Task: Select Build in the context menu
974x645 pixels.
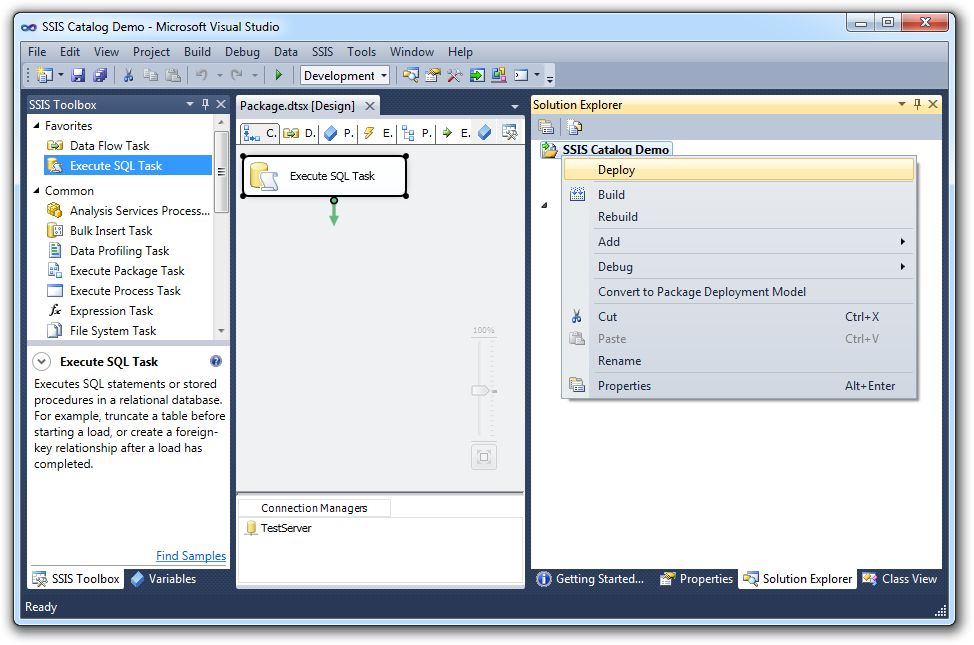Action: click(739, 194)
